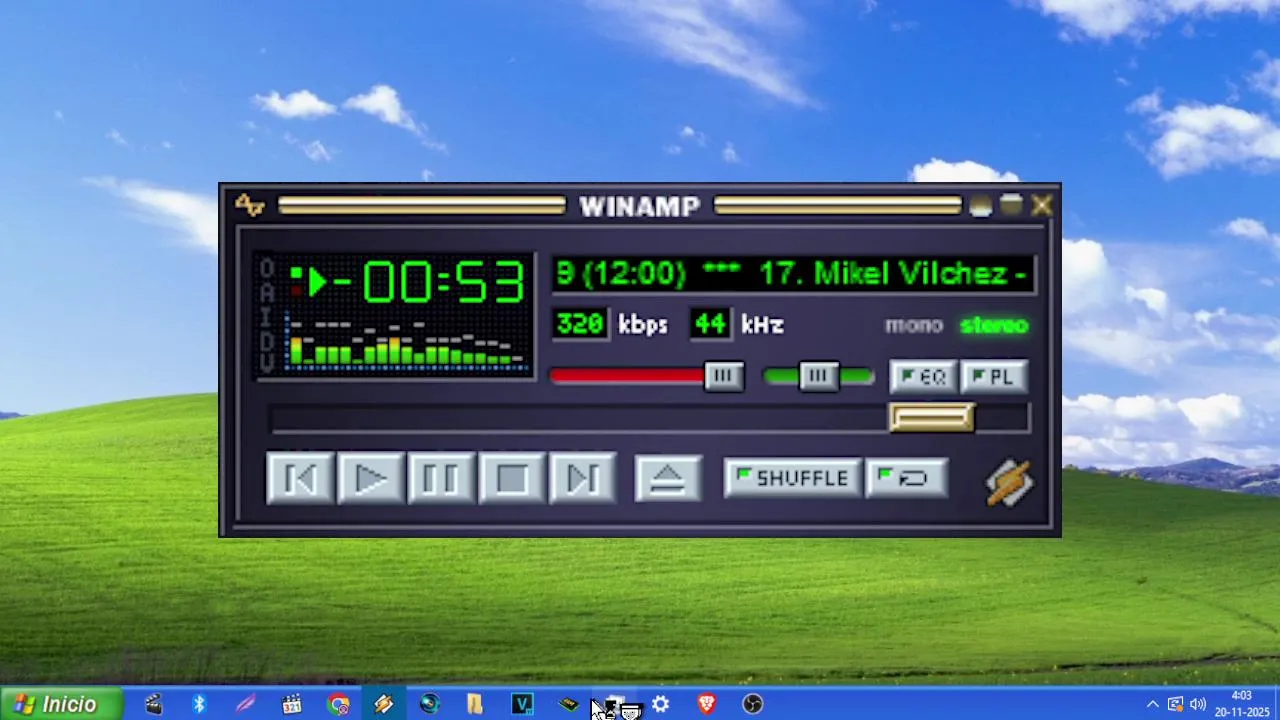Toggle SHUFFLE mode
Image resolution: width=1280 pixels, height=720 pixels.
point(792,479)
